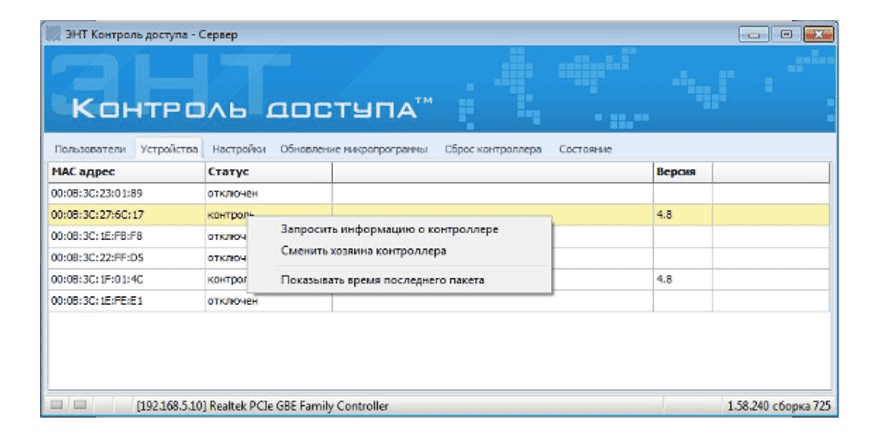
Task: Click the second status bar indicator icon
Action: click(x=79, y=405)
